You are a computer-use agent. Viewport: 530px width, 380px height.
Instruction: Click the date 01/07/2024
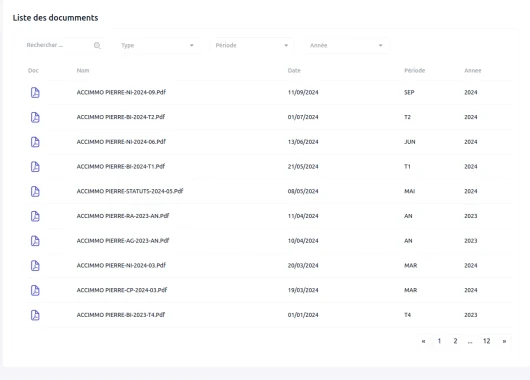(x=303, y=117)
